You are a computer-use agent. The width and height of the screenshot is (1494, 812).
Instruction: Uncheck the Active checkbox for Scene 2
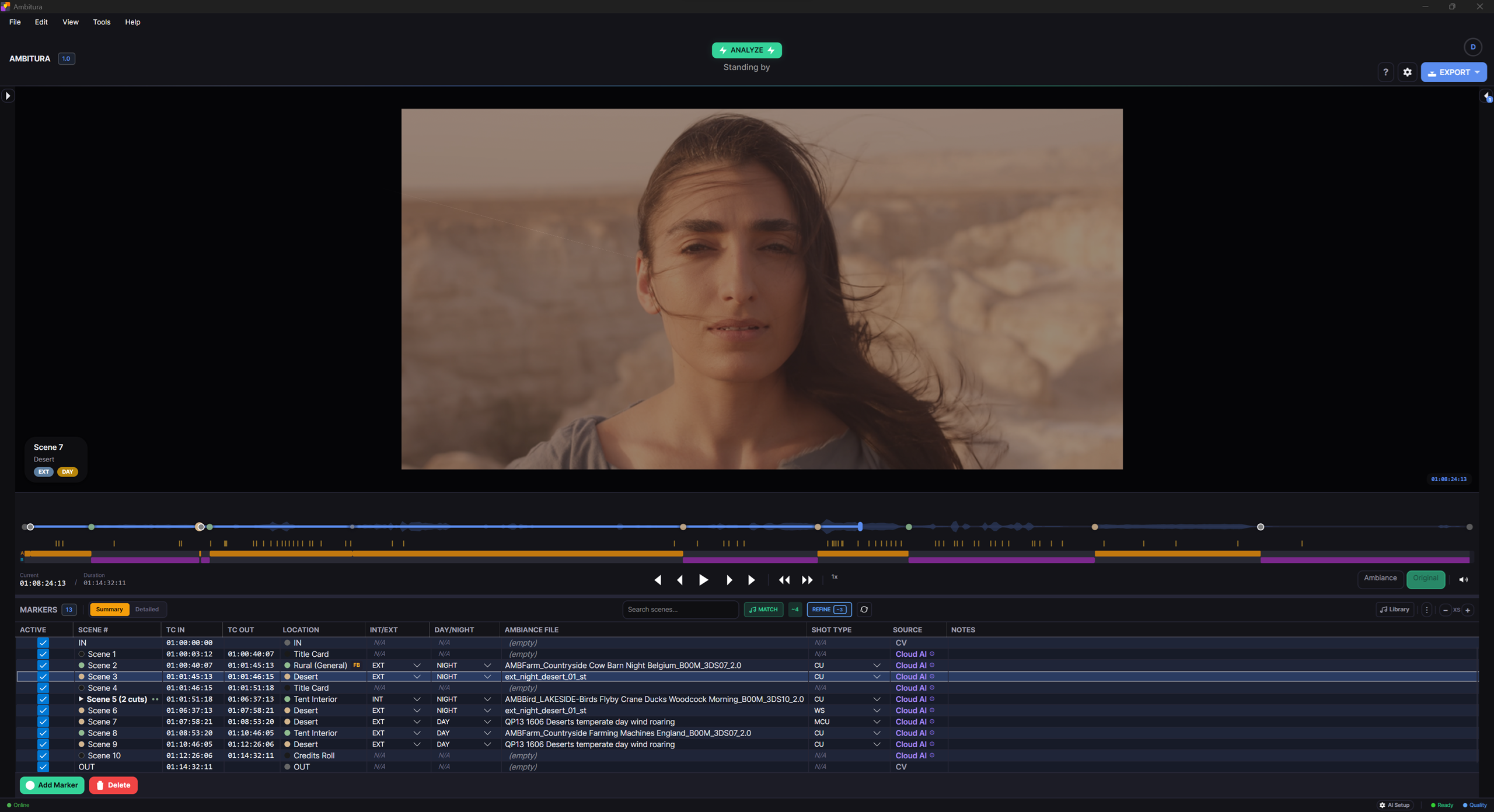(x=43, y=666)
